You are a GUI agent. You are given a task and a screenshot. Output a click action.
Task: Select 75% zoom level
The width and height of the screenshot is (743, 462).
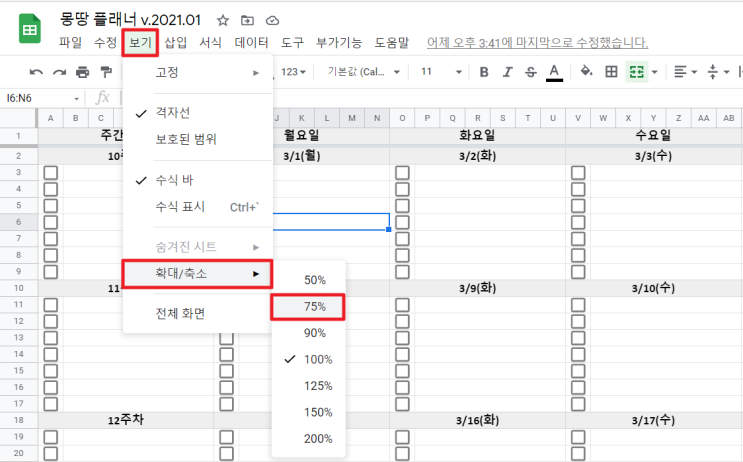pos(308,307)
